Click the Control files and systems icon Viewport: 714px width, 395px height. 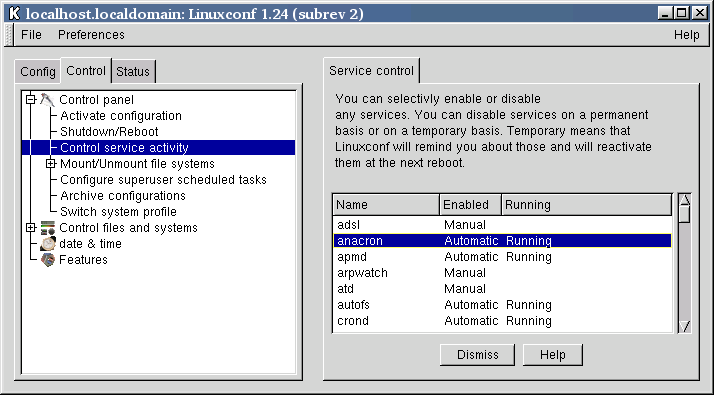click(x=47, y=227)
